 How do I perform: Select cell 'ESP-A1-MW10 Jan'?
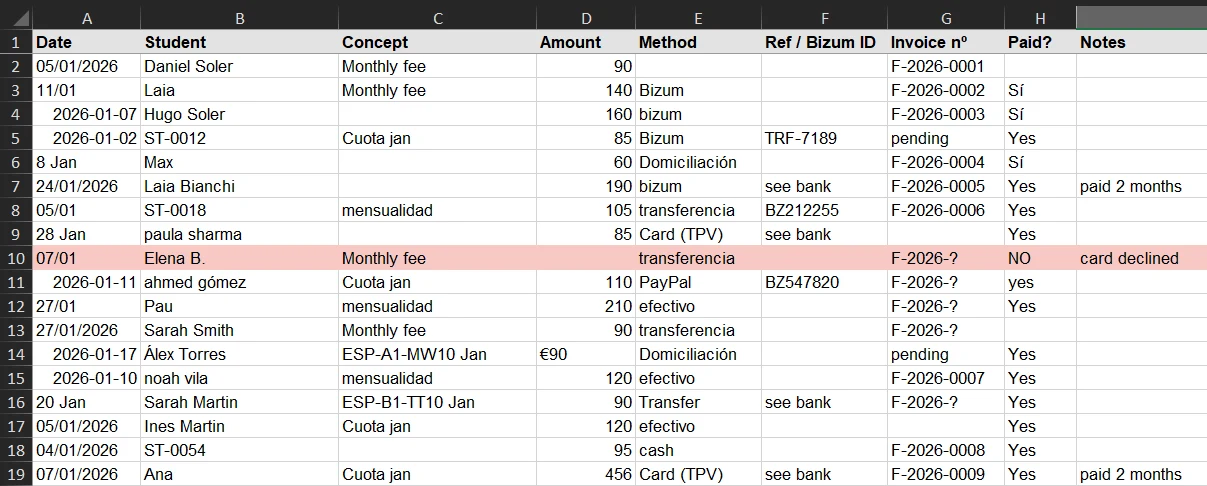pos(438,354)
